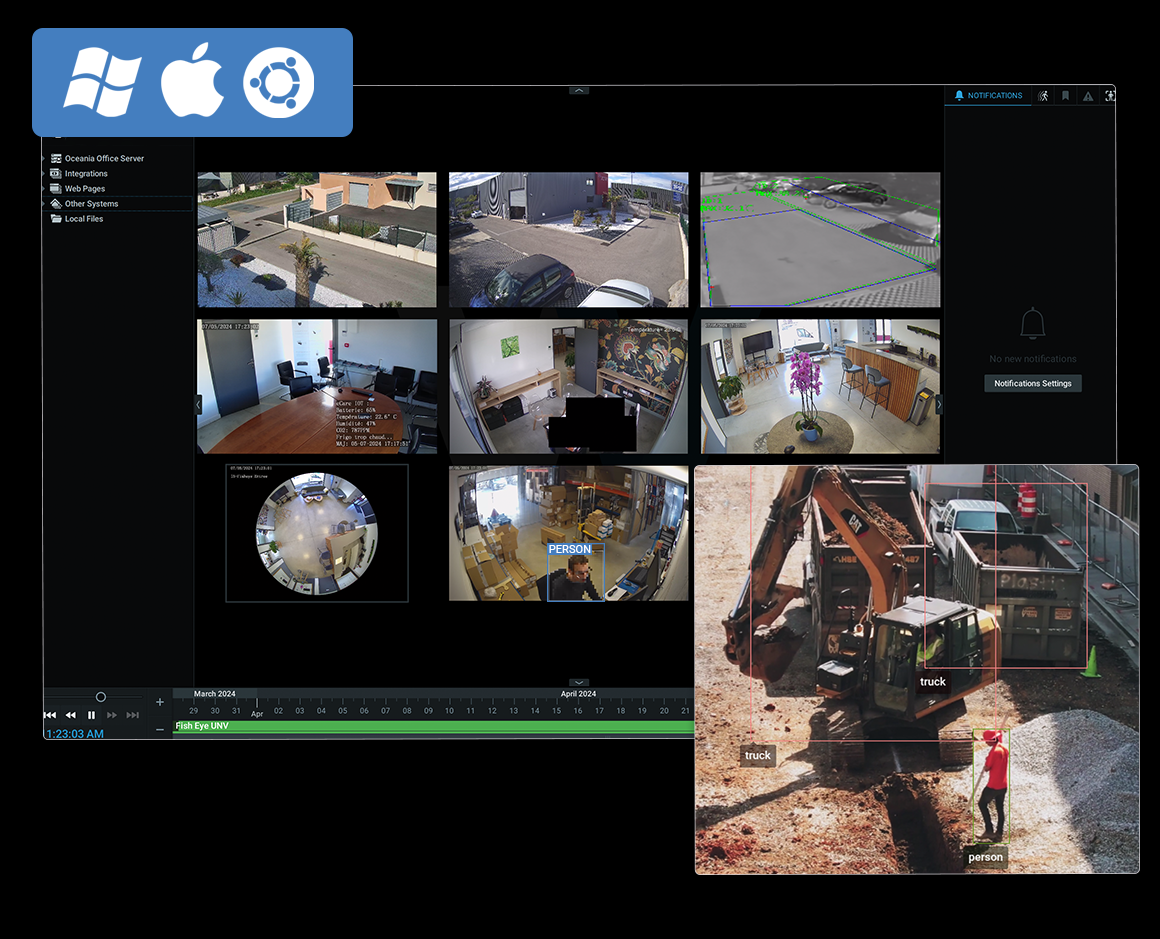Screen dimensions: 1160x939
Task: Click the March 2024 timeline label
Action: (x=215, y=694)
